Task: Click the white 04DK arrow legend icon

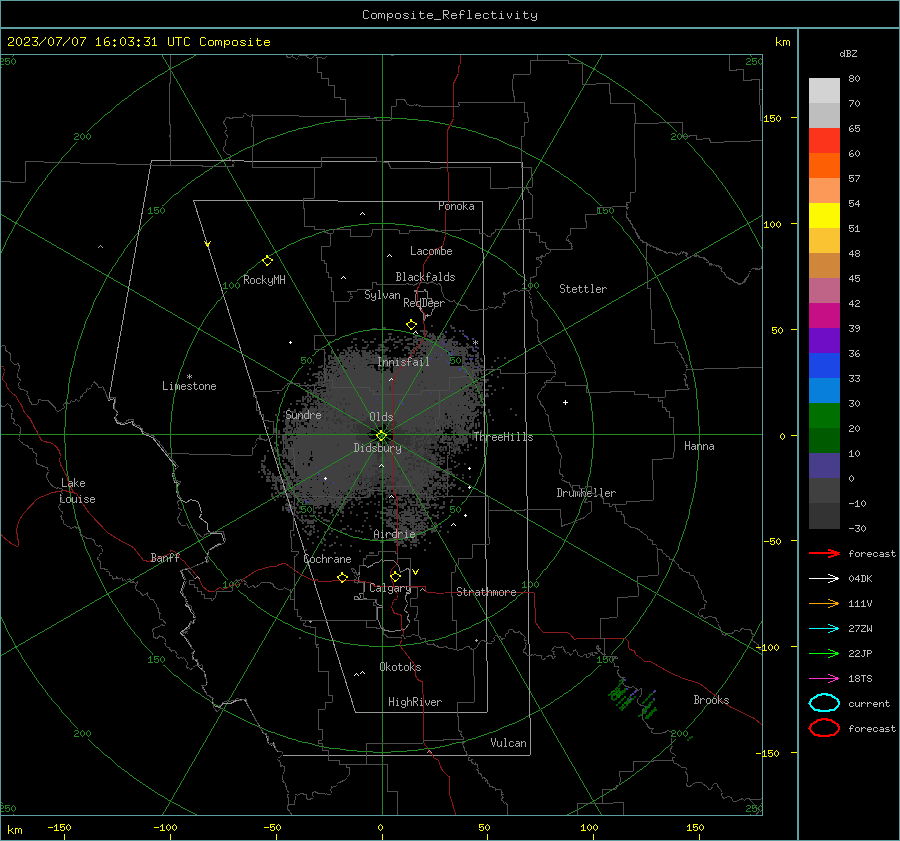Action: [824, 579]
